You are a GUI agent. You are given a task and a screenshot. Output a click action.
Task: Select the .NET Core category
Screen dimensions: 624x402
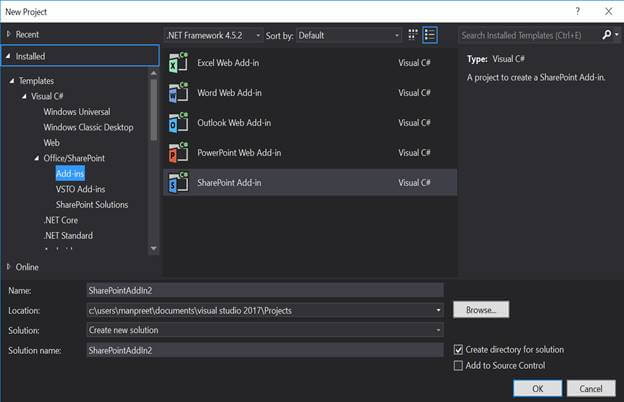tap(61, 220)
